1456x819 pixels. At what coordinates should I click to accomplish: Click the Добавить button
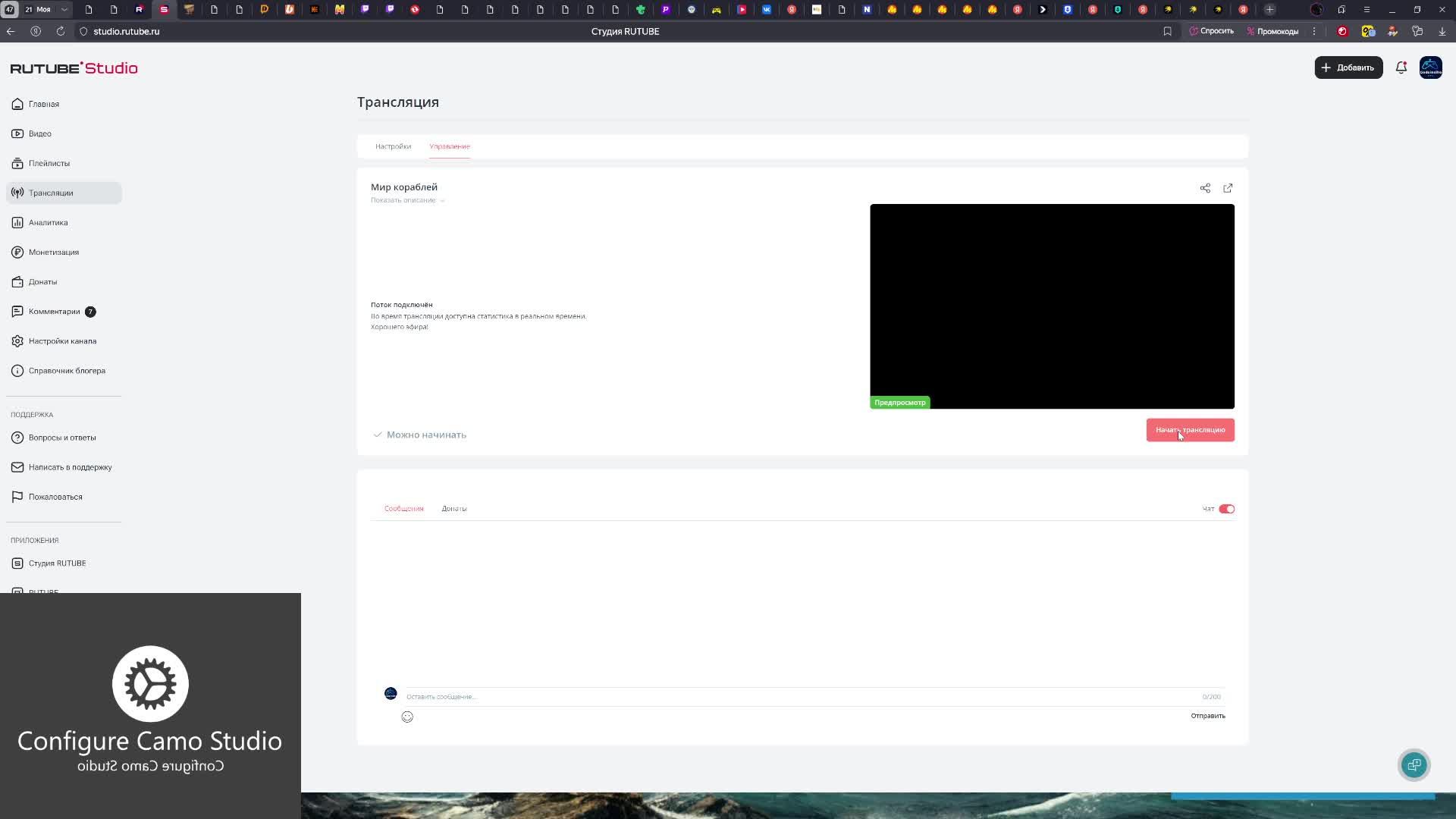(x=1348, y=67)
